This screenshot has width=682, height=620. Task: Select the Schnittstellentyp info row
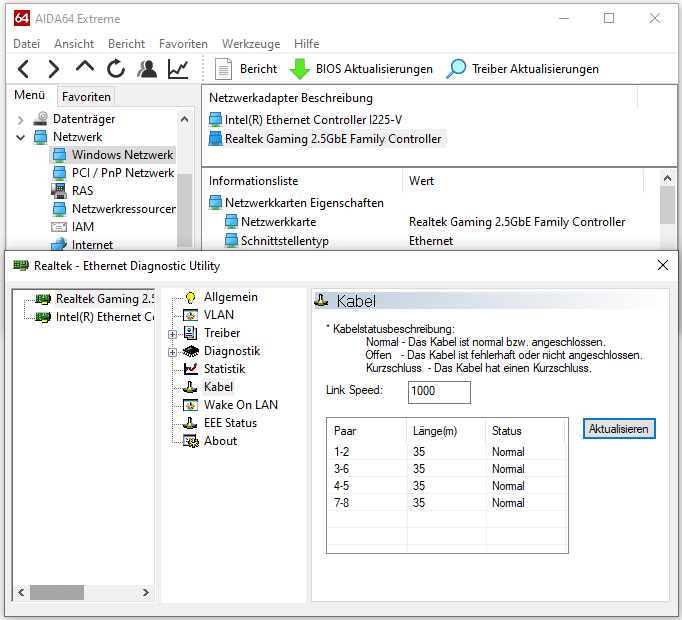(285, 241)
